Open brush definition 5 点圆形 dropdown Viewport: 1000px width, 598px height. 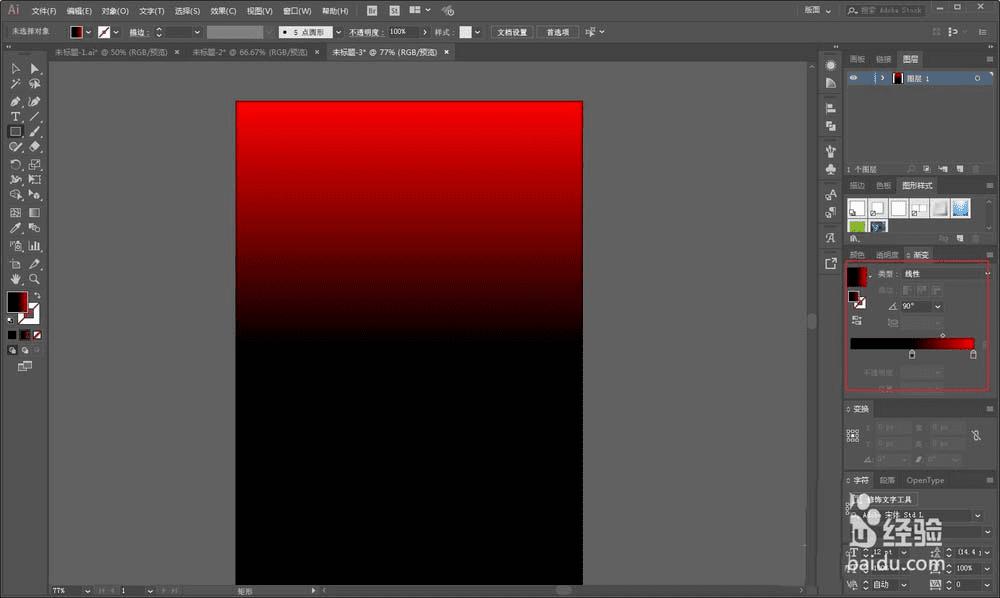pos(338,32)
